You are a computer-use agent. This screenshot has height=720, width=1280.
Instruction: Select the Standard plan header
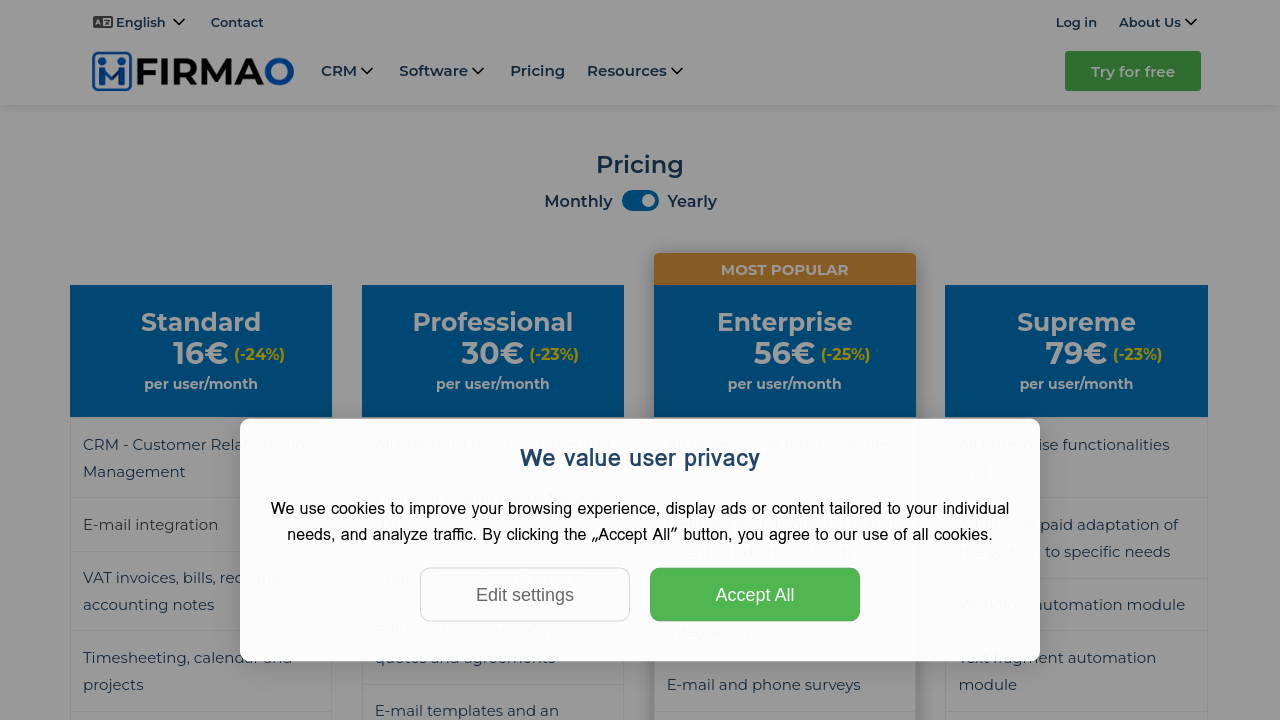tap(201, 322)
